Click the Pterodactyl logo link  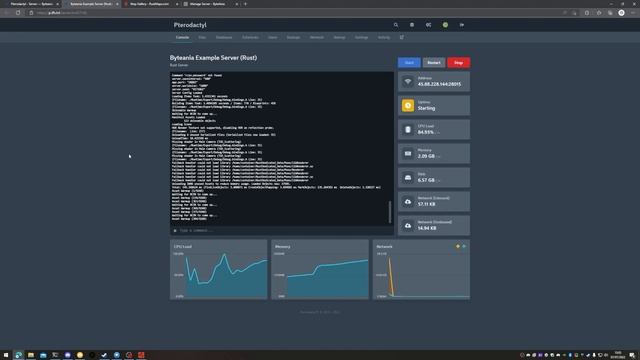point(190,25)
